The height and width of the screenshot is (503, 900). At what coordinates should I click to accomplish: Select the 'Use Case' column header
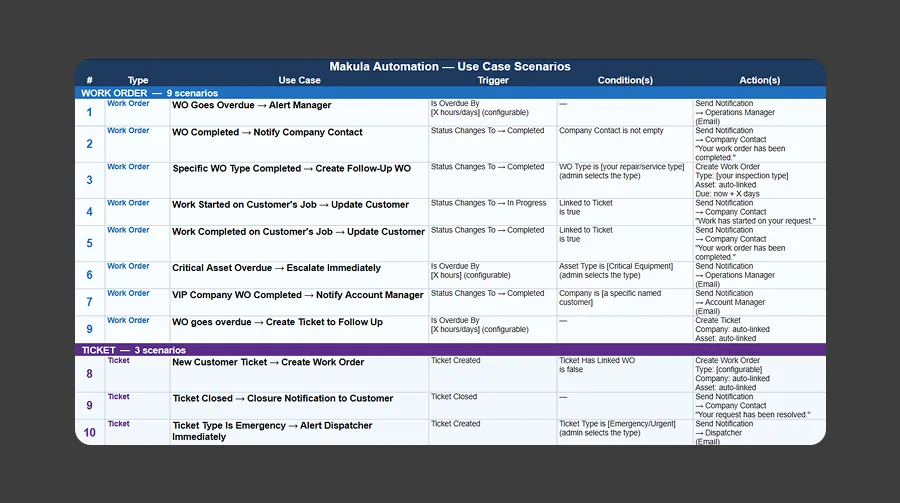coord(299,80)
